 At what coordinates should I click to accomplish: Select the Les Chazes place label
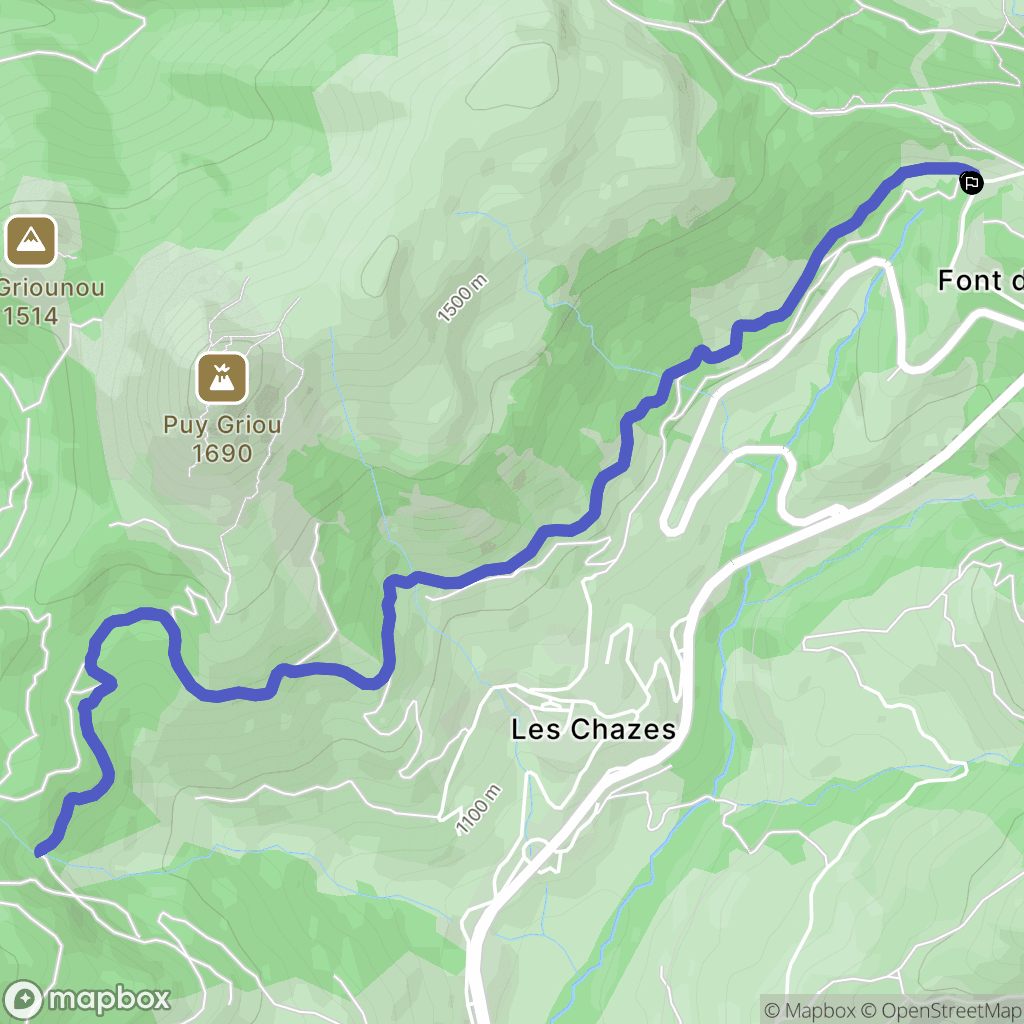[x=593, y=729]
